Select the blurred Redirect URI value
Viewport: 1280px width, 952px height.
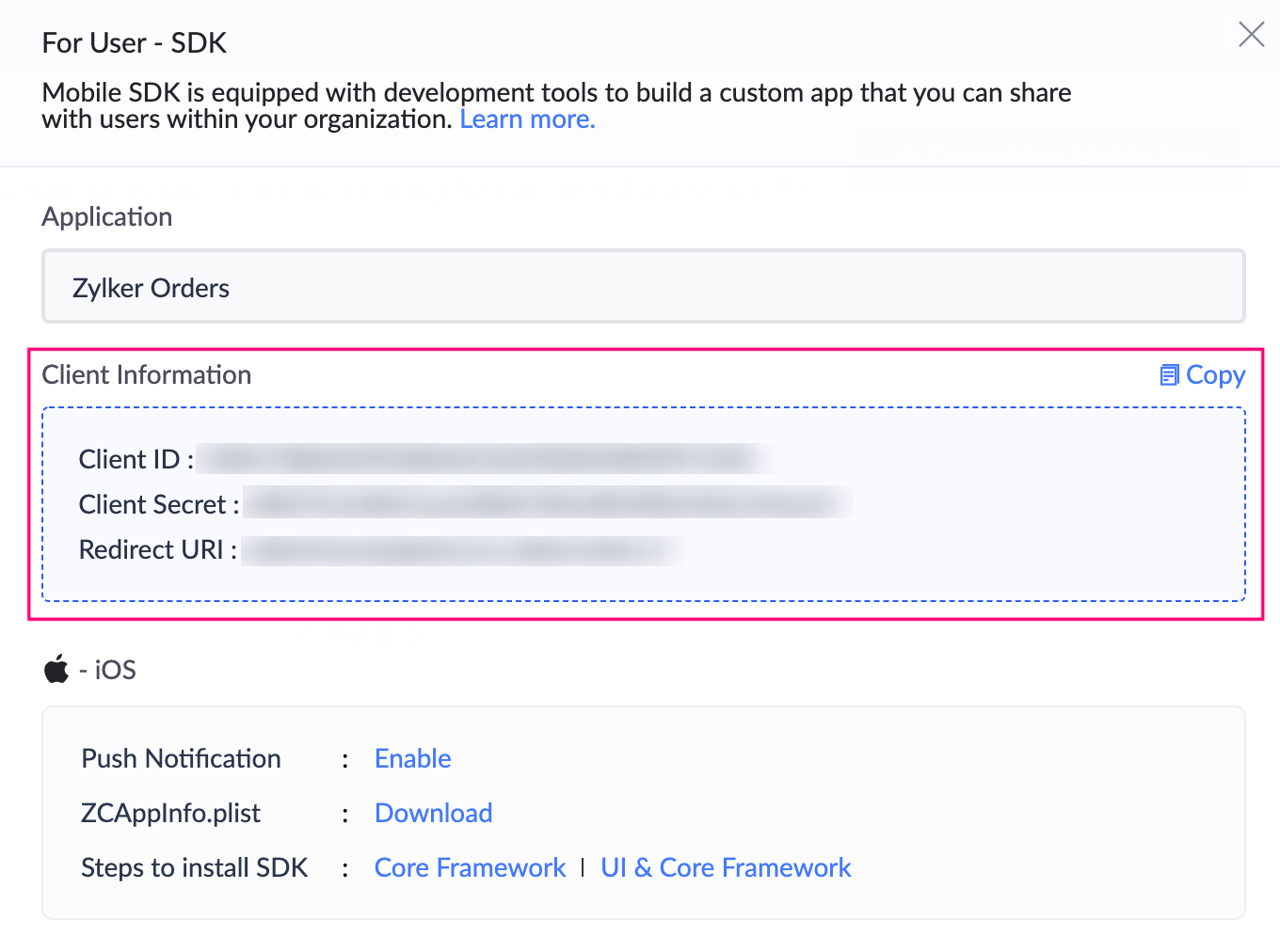click(461, 549)
